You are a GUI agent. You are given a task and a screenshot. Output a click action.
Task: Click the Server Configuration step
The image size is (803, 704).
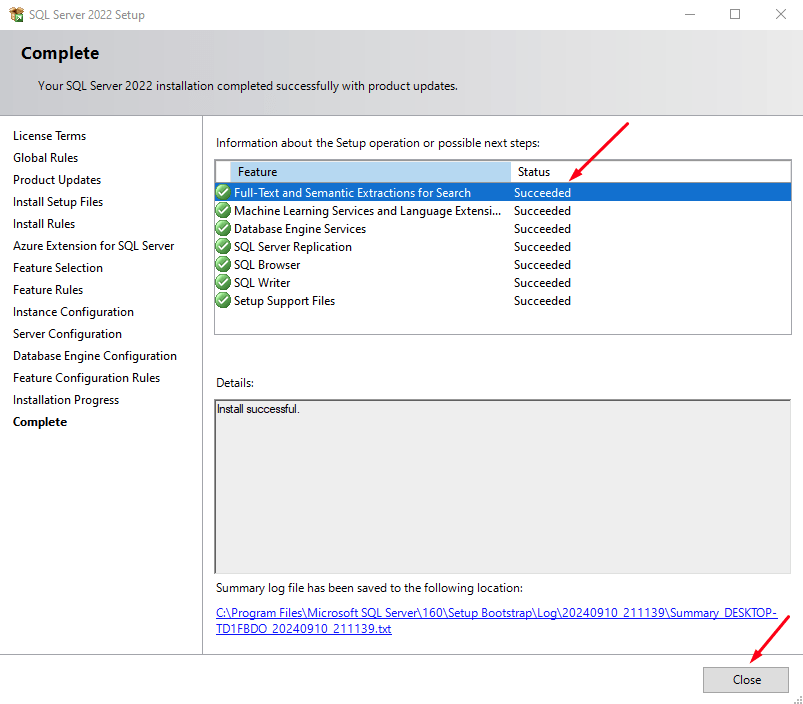(67, 334)
